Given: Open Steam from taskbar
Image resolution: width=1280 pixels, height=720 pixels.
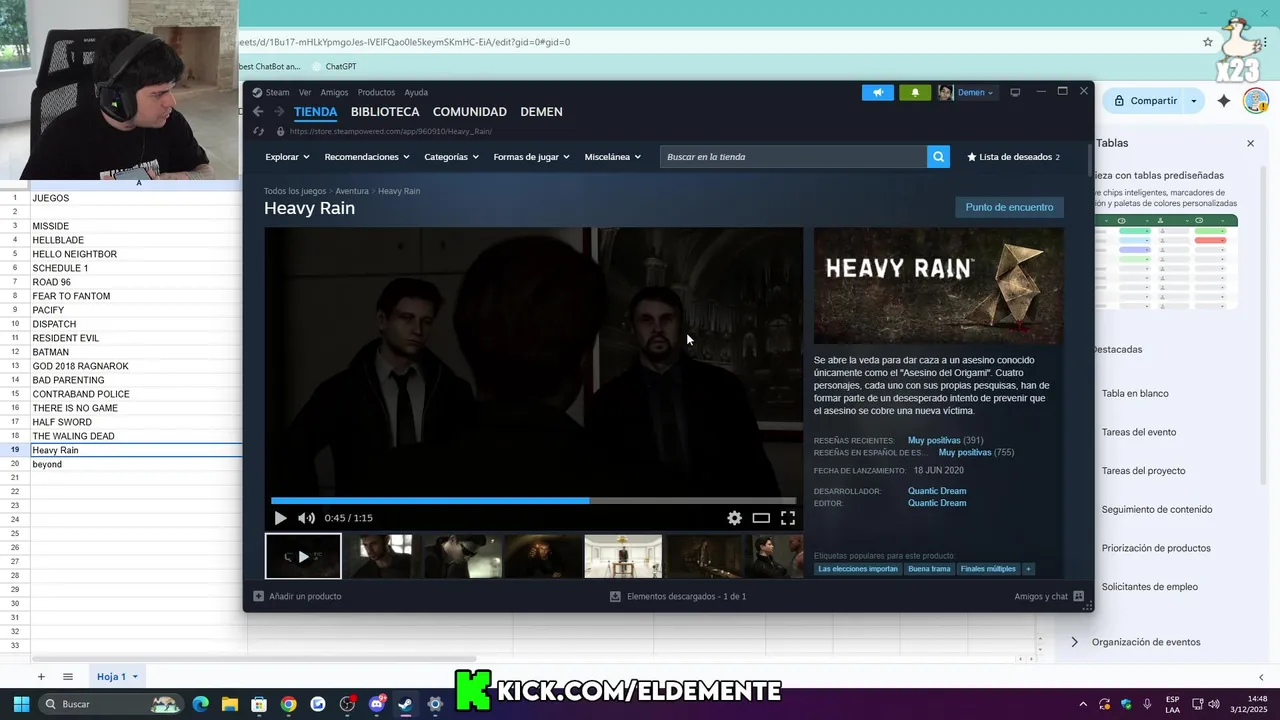Looking at the screenshot, I should [x=406, y=704].
